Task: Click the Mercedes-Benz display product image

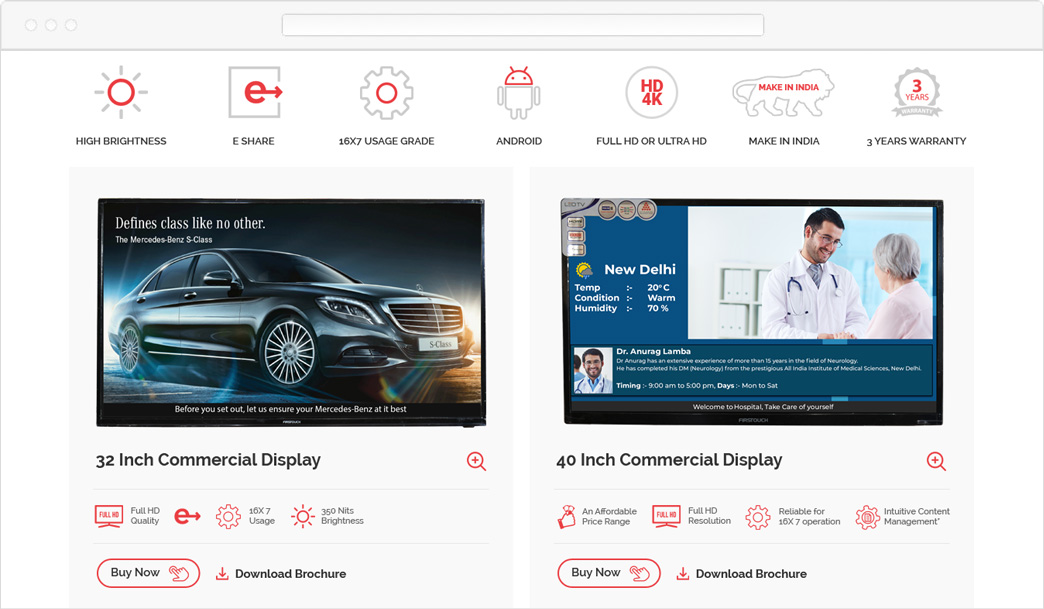Action: [291, 312]
